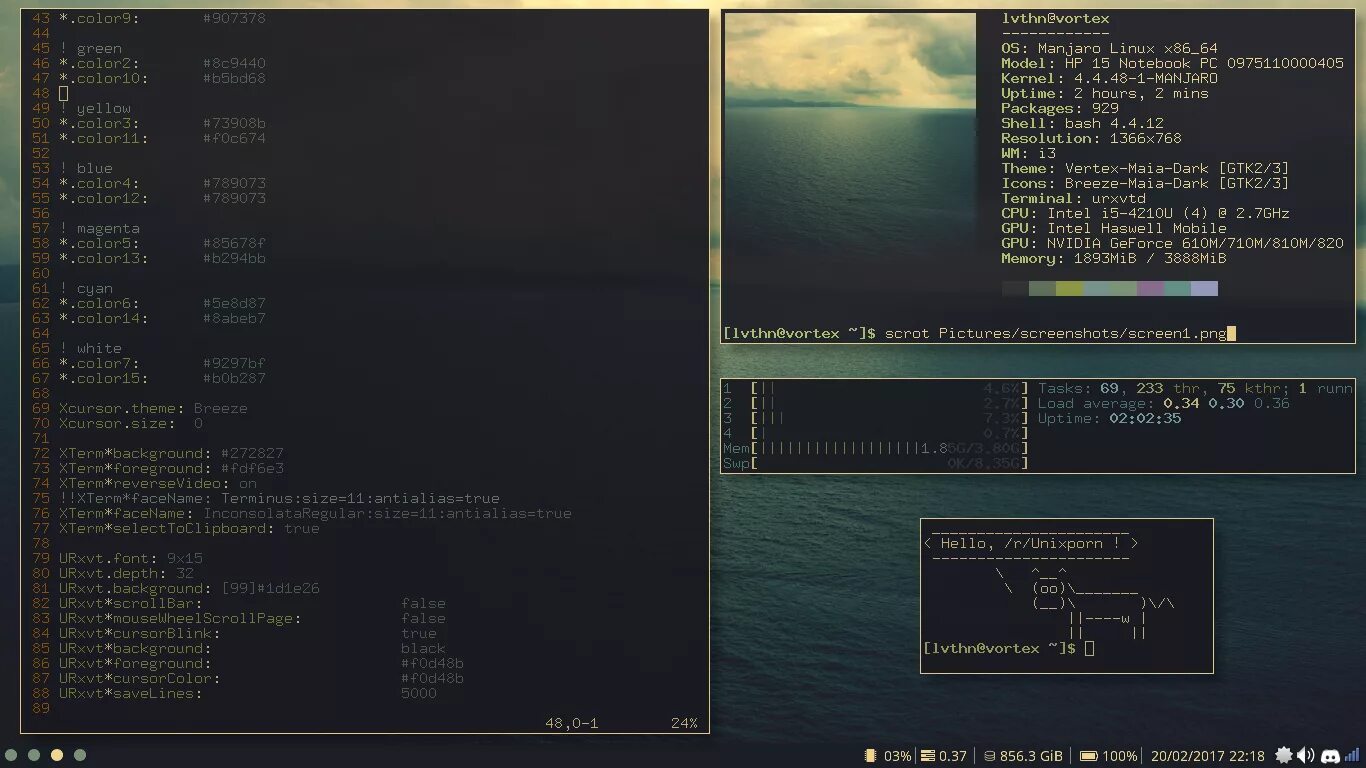Click the yellow color block in neofetch palette

(x=1069, y=289)
